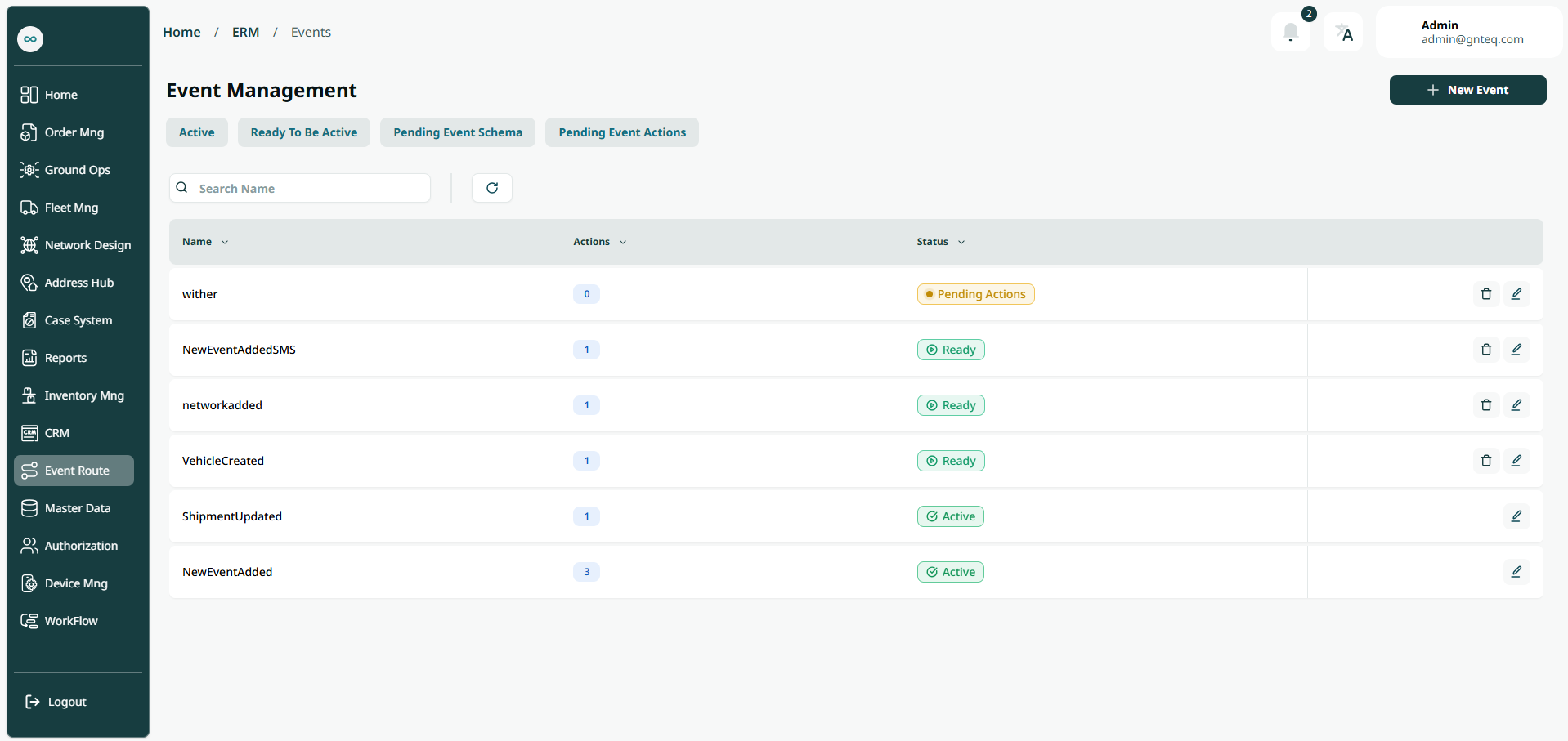Image resolution: width=1568 pixels, height=741 pixels.
Task: Focus the Search Name field
Action: [x=300, y=188]
